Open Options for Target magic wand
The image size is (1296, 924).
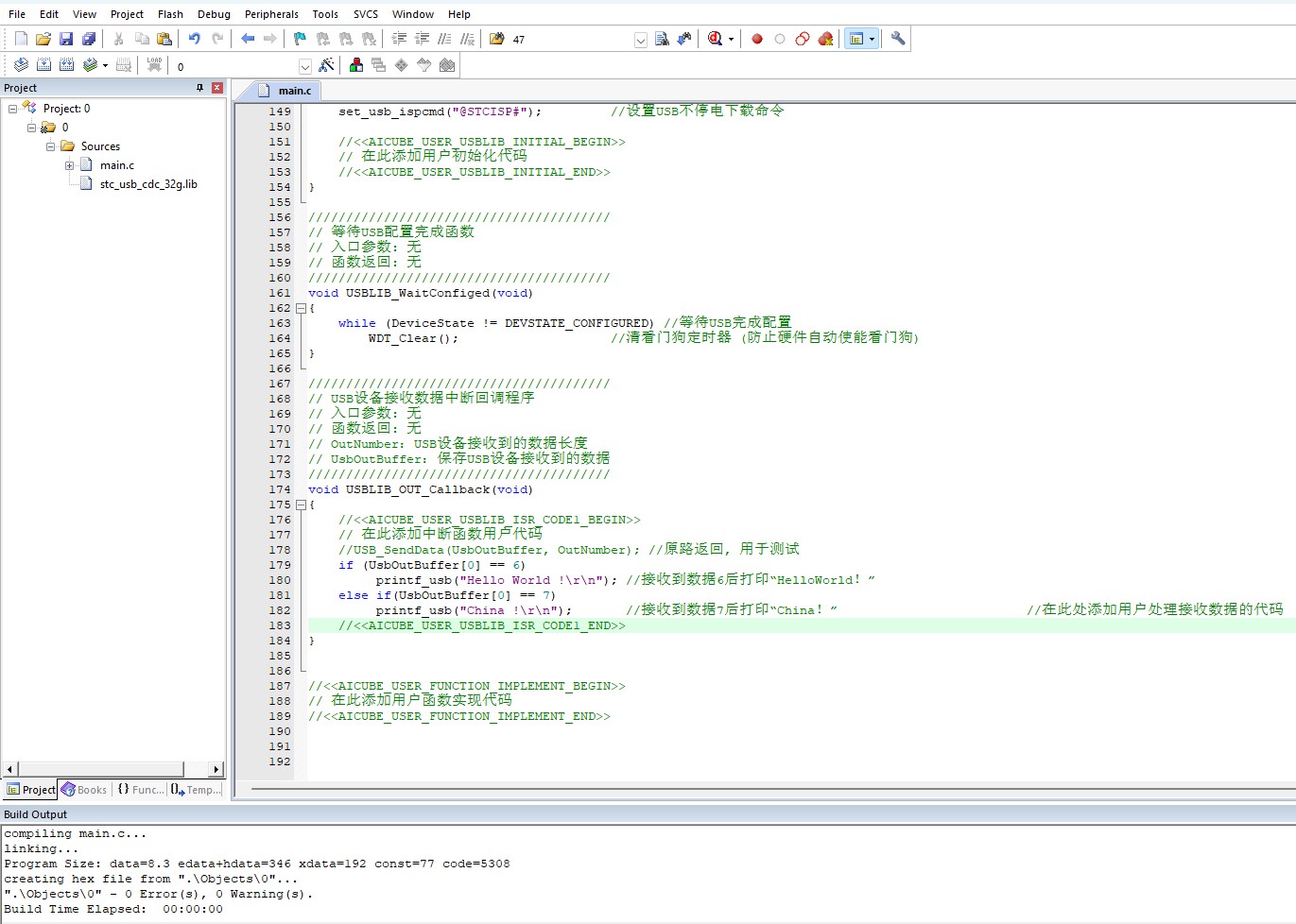(x=326, y=65)
